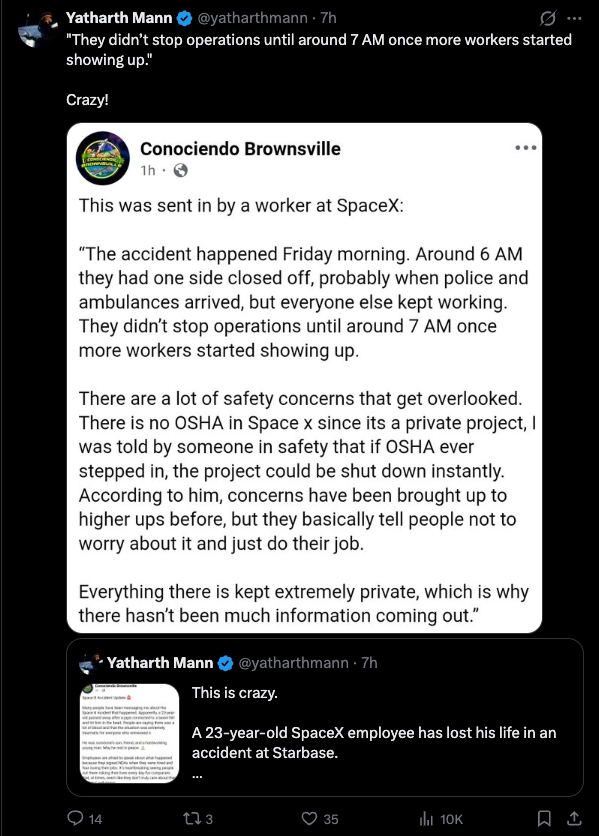Screen dimensions: 599x836
Task: Open thumbnail image in quoted tweet
Action: click(130, 733)
